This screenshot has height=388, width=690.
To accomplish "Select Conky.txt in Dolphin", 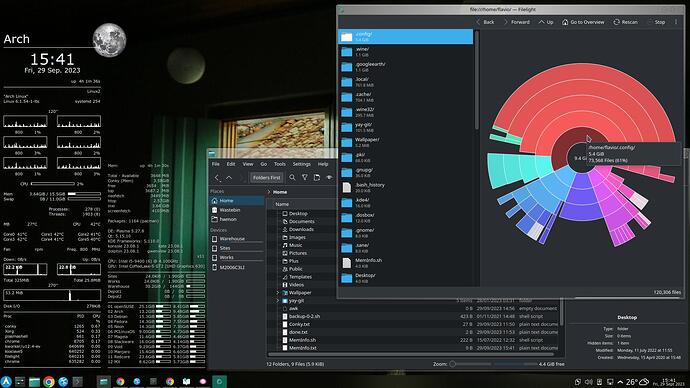I will click(296, 324).
